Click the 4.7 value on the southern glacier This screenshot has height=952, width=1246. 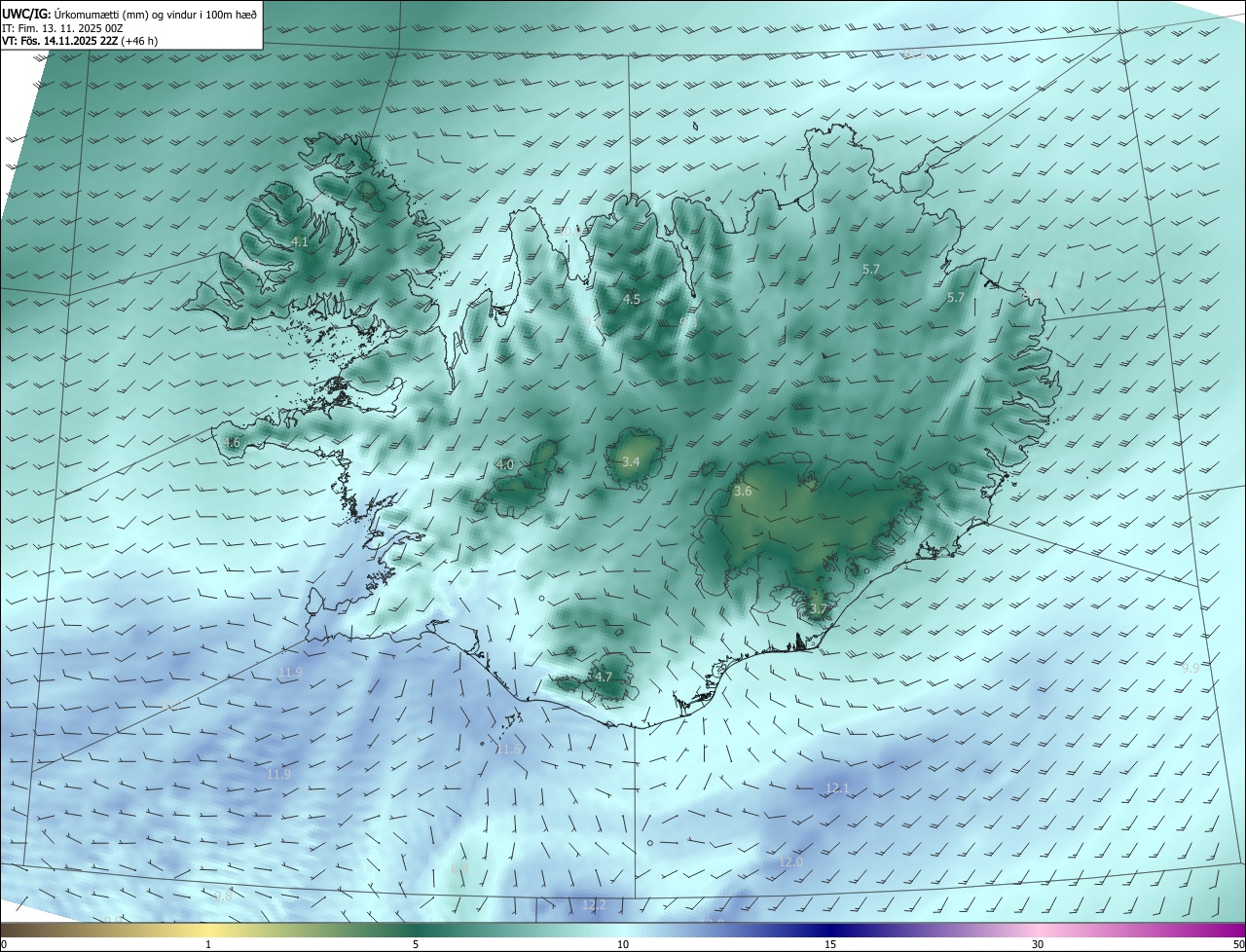[604, 677]
